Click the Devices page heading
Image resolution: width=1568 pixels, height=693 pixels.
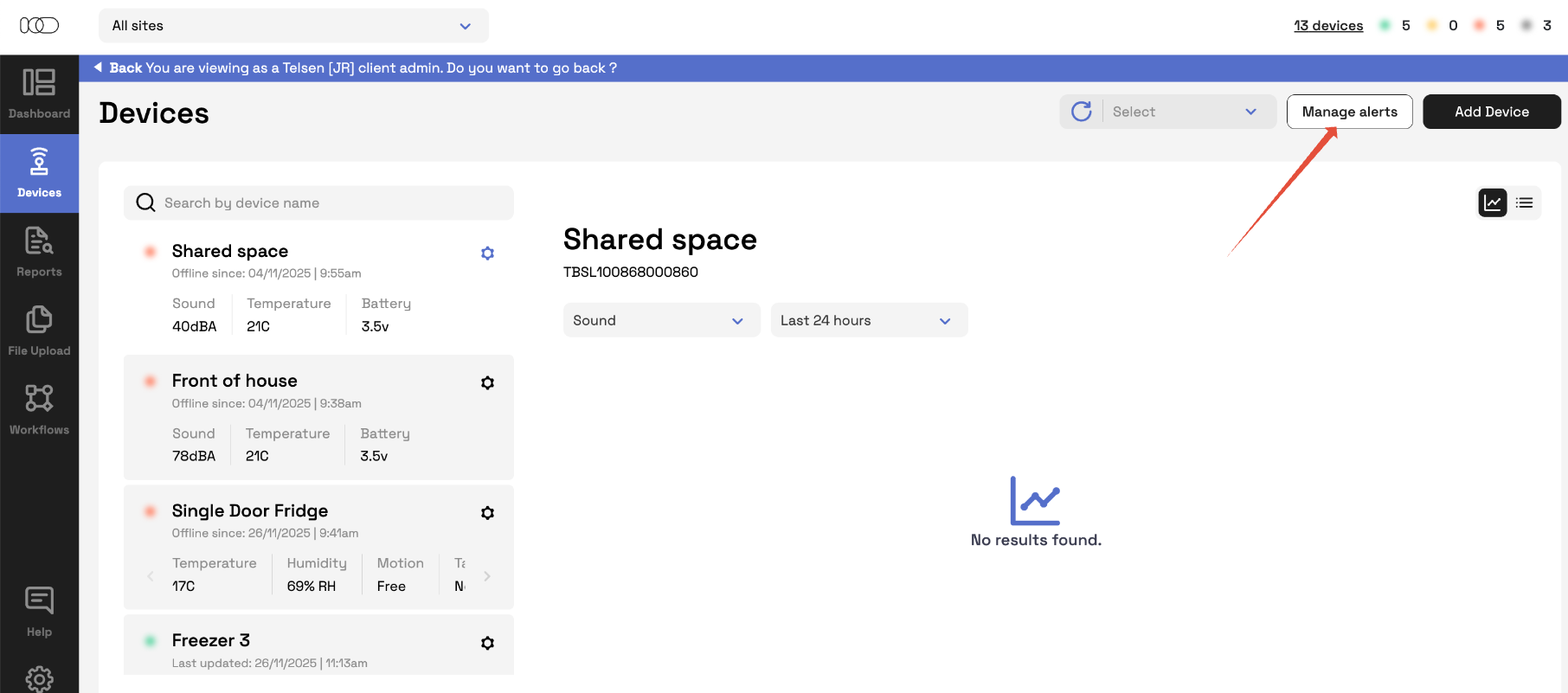click(x=154, y=113)
